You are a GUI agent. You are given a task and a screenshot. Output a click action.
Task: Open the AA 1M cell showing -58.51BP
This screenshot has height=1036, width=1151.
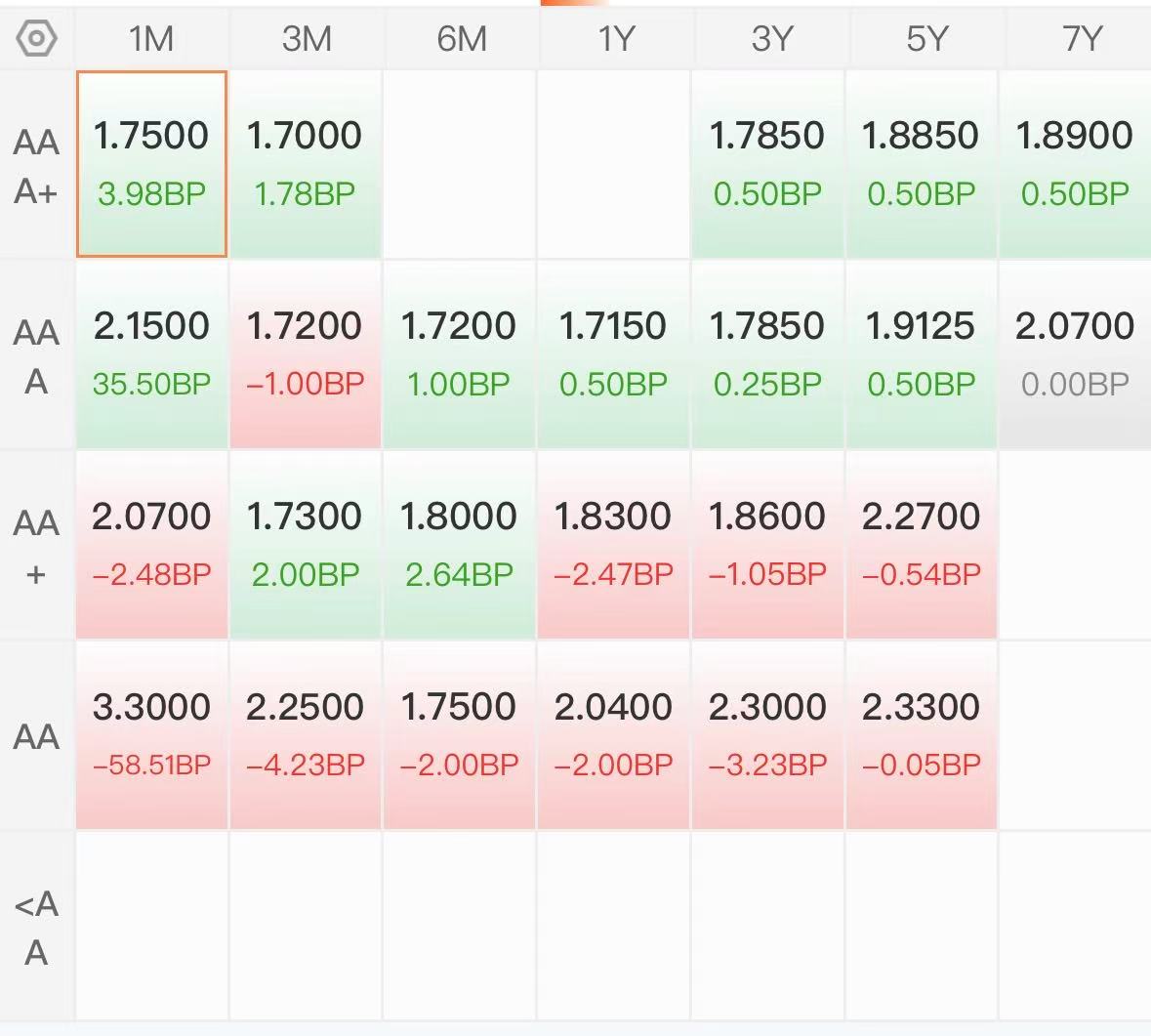151,735
